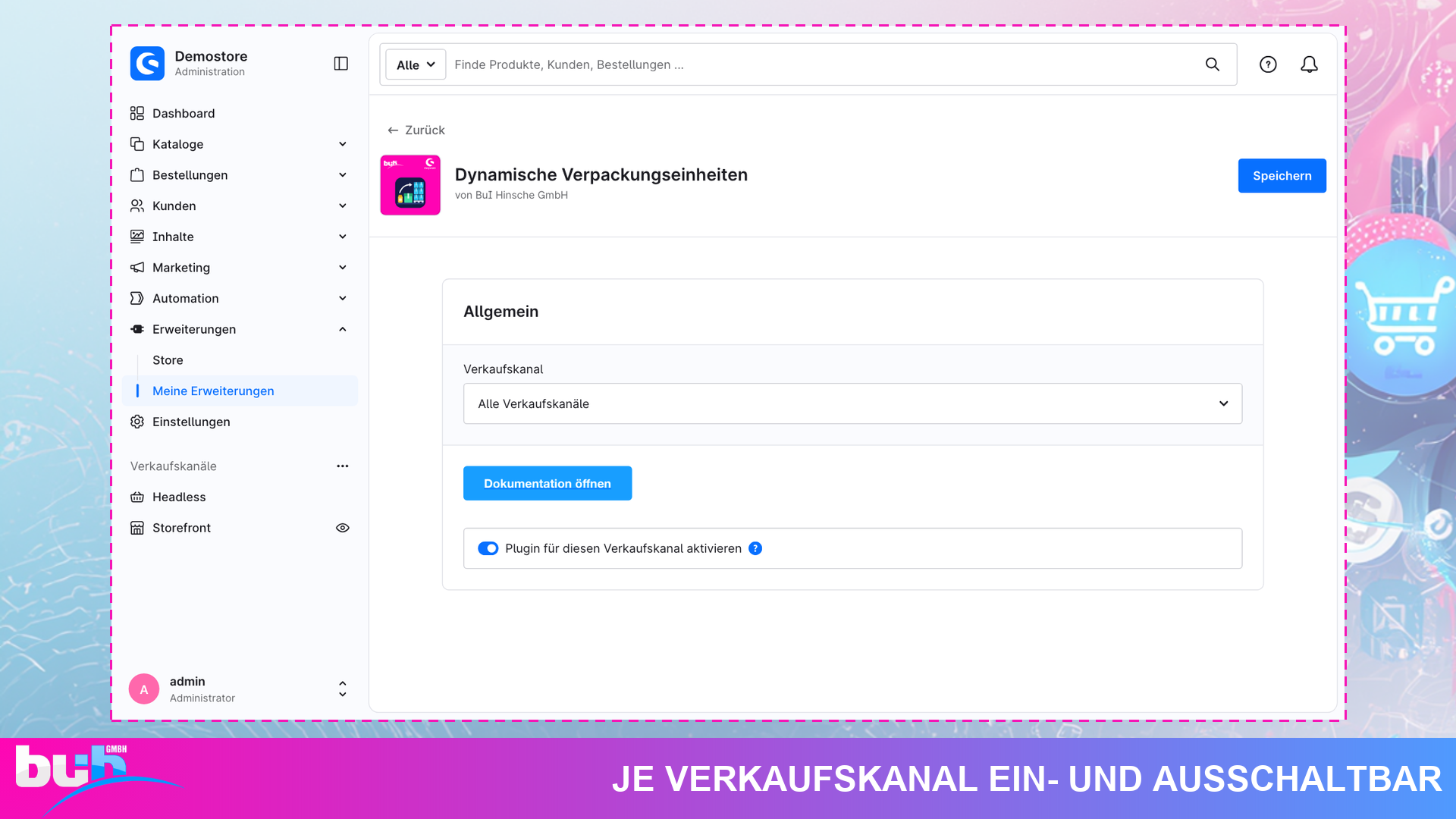Screen dimensions: 1456x819
Task: Open the notifications bell
Action: (x=1309, y=64)
